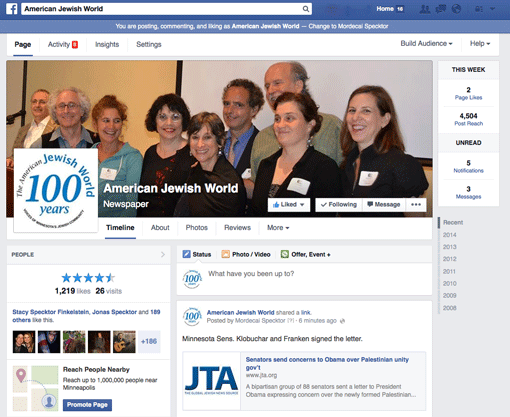Click the 26 visits count
The width and height of the screenshot is (510, 417).
click(109, 291)
